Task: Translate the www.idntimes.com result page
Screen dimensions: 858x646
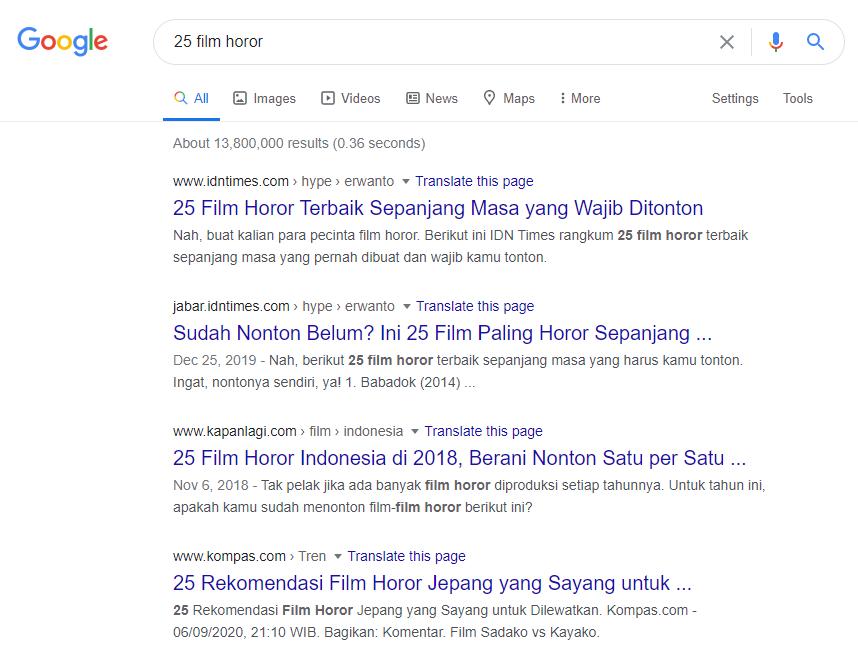Action: (x=474, y=181)
